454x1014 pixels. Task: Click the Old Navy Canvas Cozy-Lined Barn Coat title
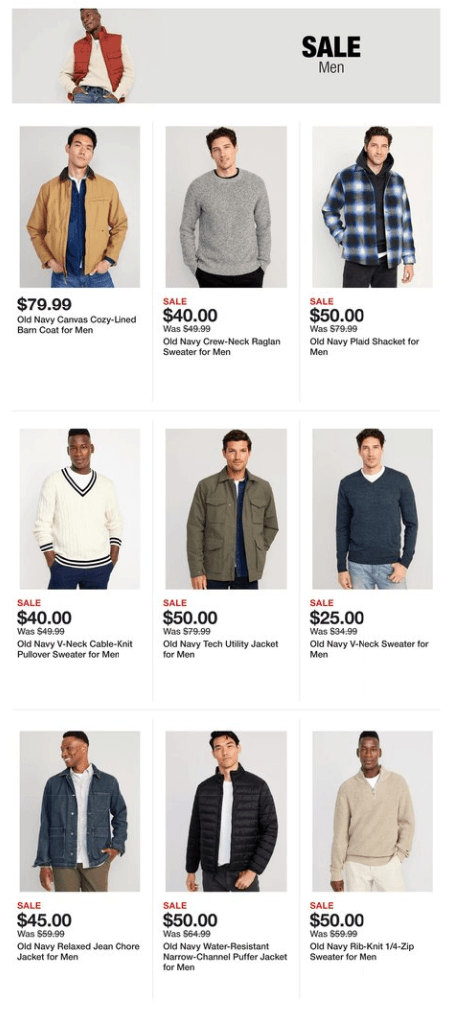click(x=76, y=325)
